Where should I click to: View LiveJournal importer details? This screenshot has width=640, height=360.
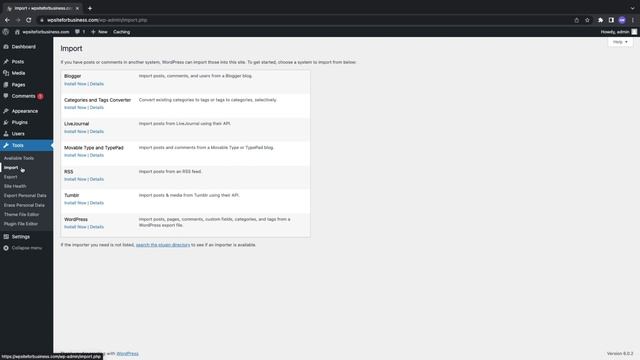[x=97, y=131]
